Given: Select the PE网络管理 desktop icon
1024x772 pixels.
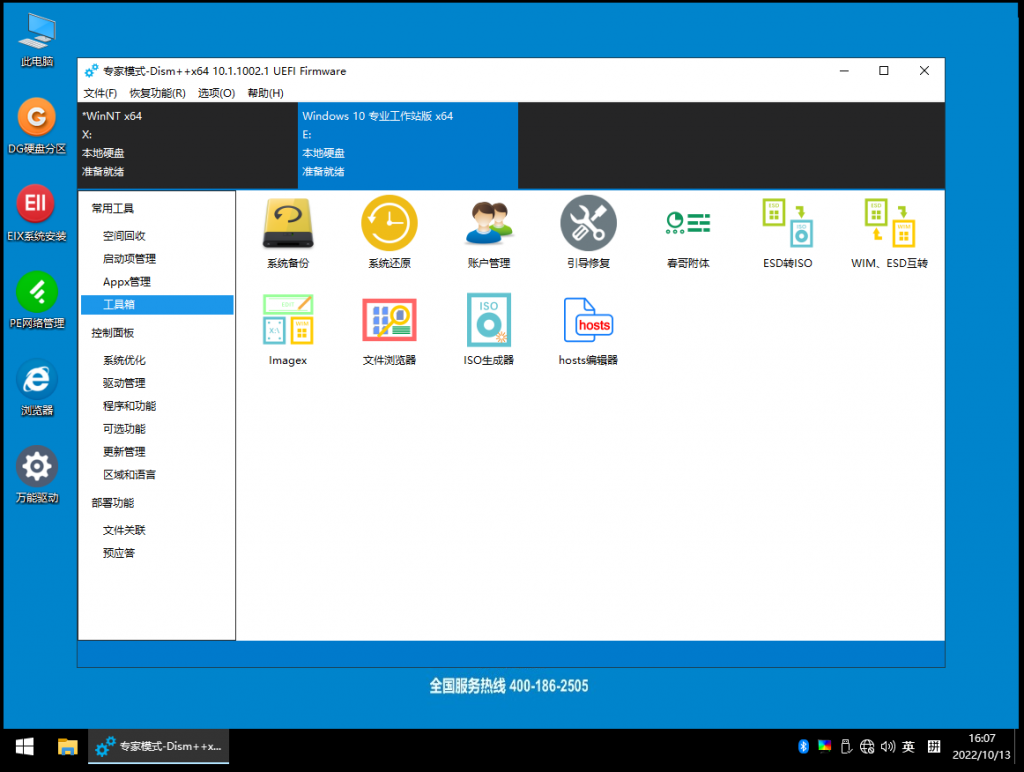Looking at the screenshot, I should tap(37, 300).
